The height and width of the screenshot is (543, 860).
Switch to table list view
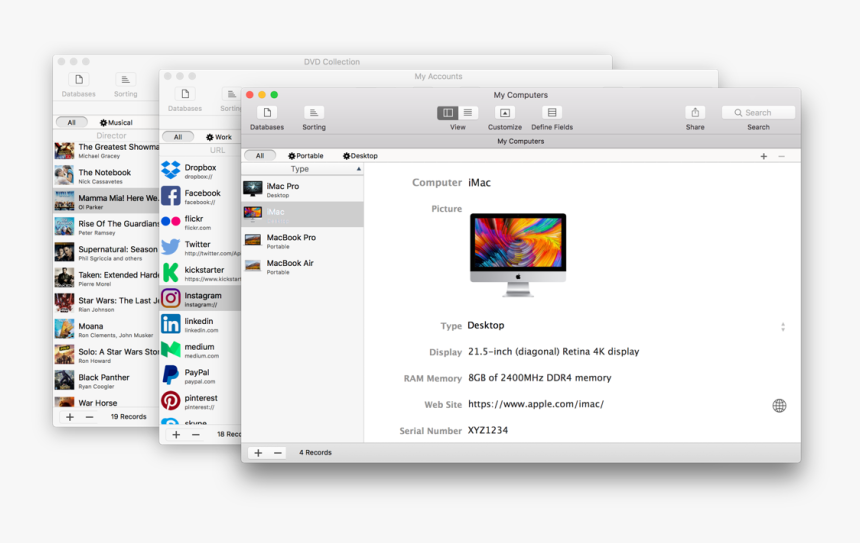click(x=468, y=113)
